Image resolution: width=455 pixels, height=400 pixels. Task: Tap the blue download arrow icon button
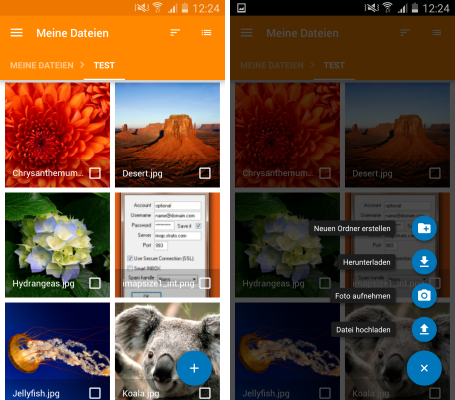(x=424, y=262)
